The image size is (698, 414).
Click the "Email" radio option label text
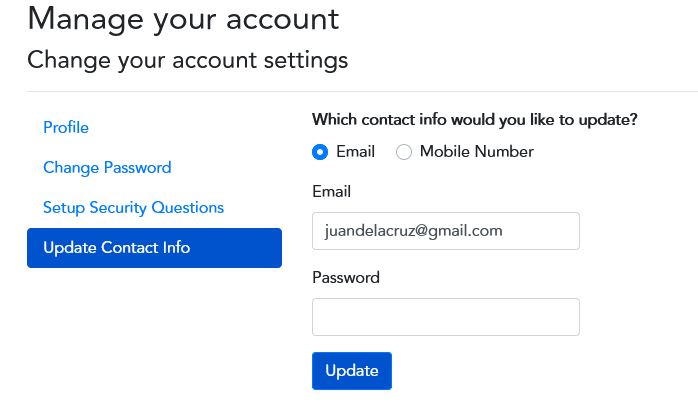coord(355,152)
